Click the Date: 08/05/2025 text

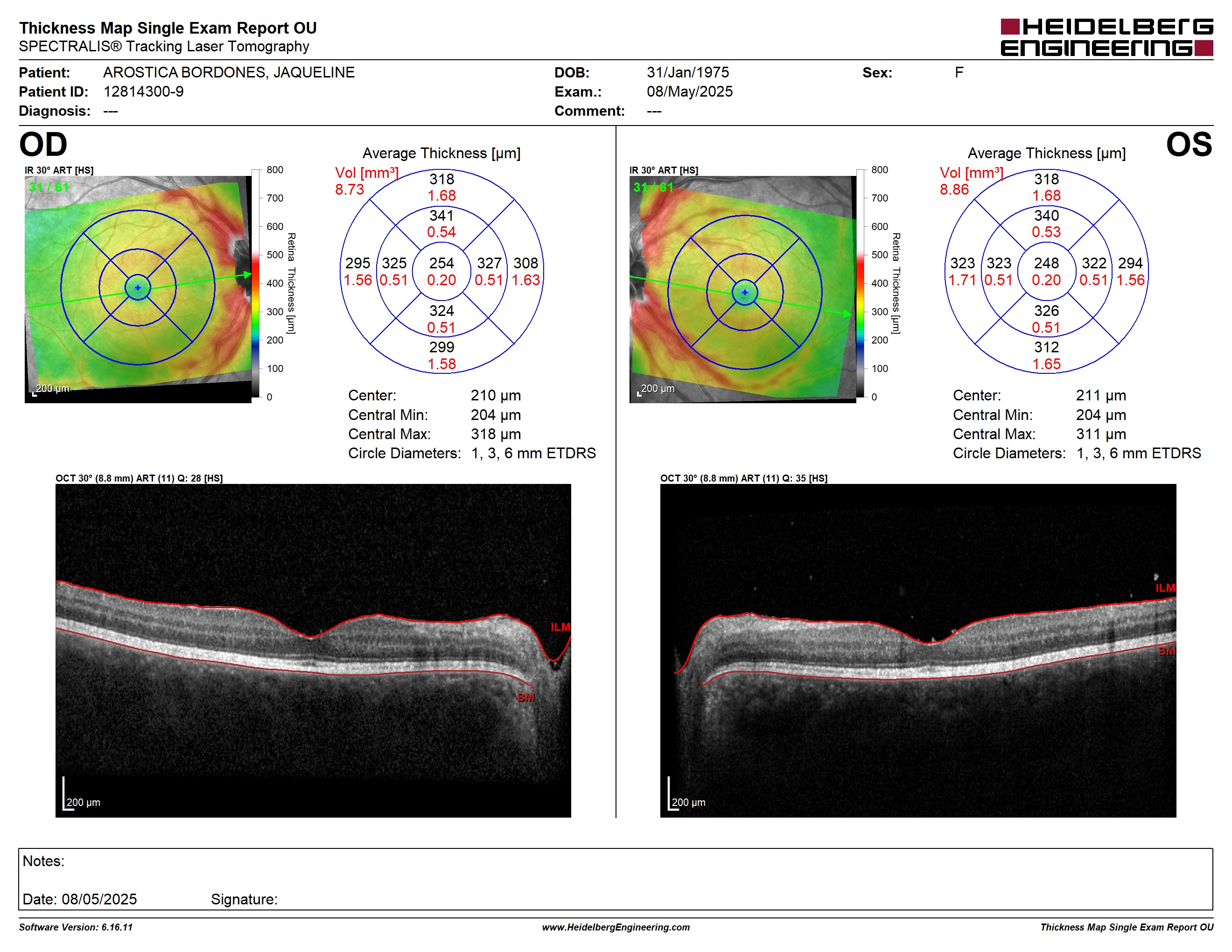(x=79, y=899)
